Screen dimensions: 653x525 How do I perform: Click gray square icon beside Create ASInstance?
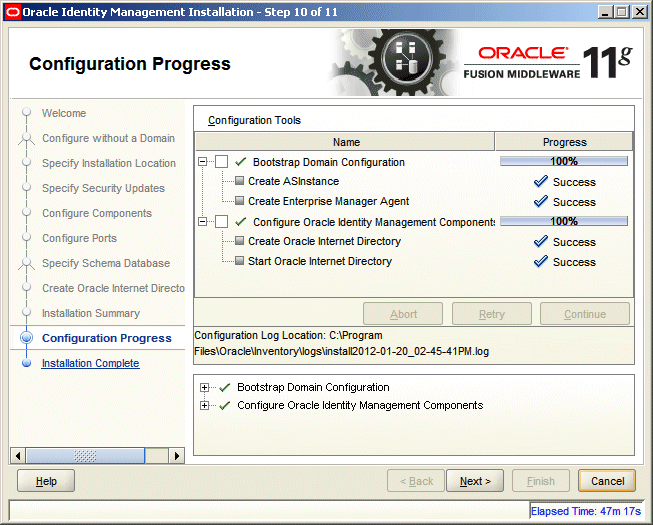pyautogui.click(x=239, y=181)
